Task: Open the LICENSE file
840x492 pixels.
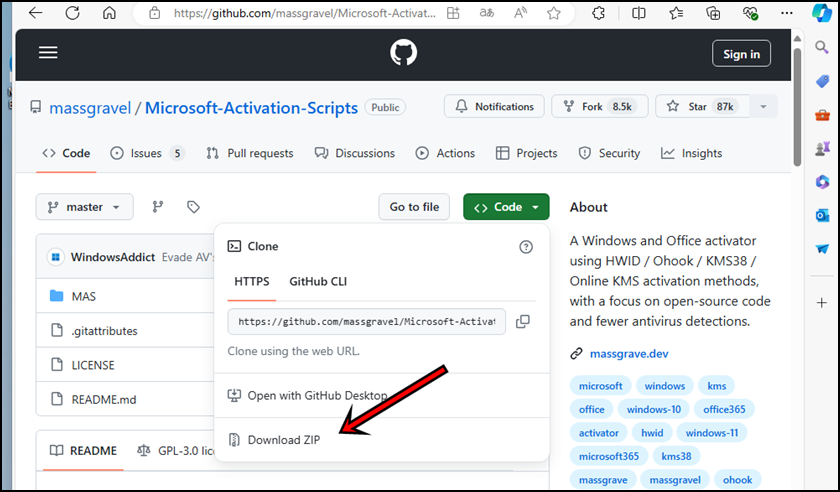Action: click(x=93, y=365)
